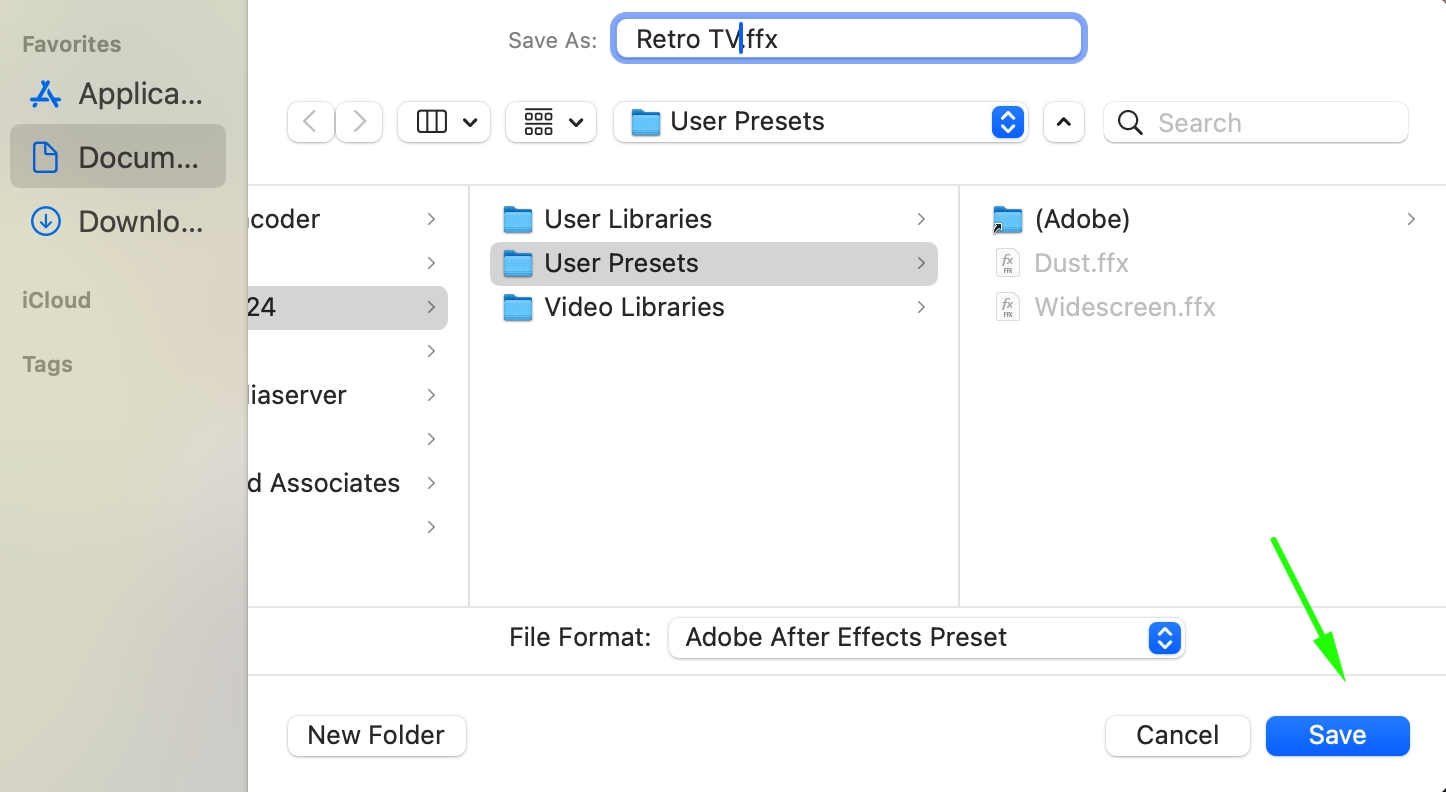
Task: Create a New Folder
Action: pos(376,736)
